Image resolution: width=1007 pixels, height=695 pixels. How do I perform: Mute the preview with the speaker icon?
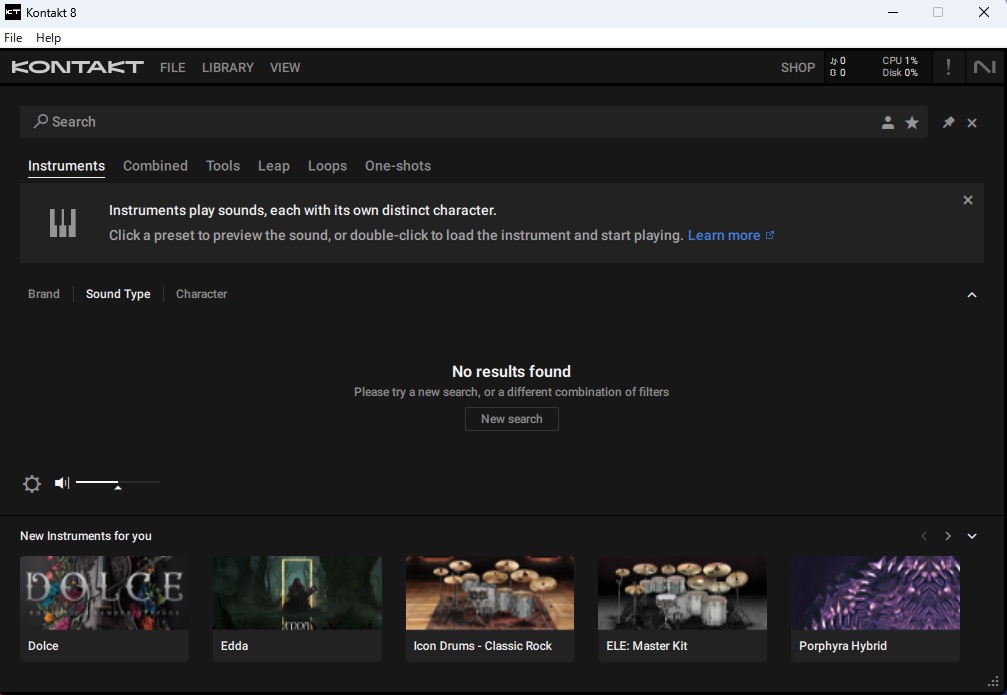pyautogui.click(x=62, y=482)
